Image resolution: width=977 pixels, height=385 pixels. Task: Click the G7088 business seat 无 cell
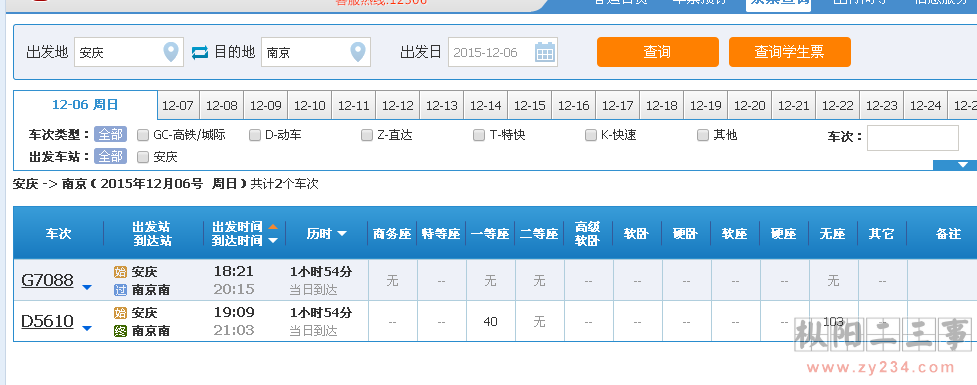click(x=393, y=281)
